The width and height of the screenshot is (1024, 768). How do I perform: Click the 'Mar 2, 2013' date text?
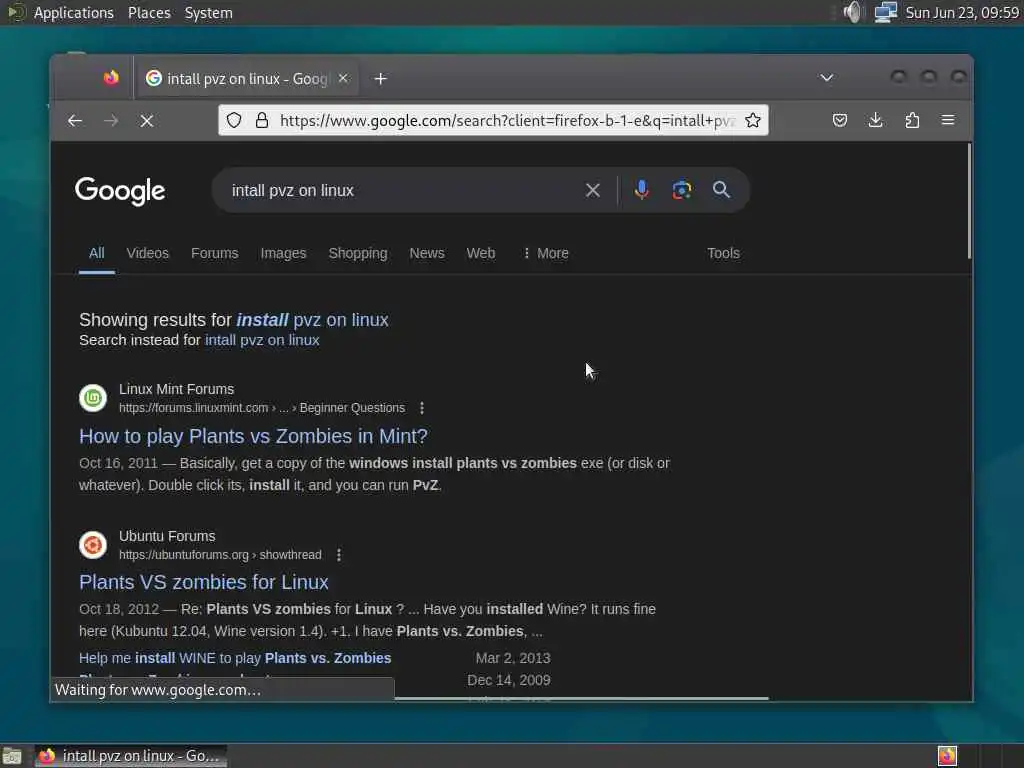coord(513,658)
